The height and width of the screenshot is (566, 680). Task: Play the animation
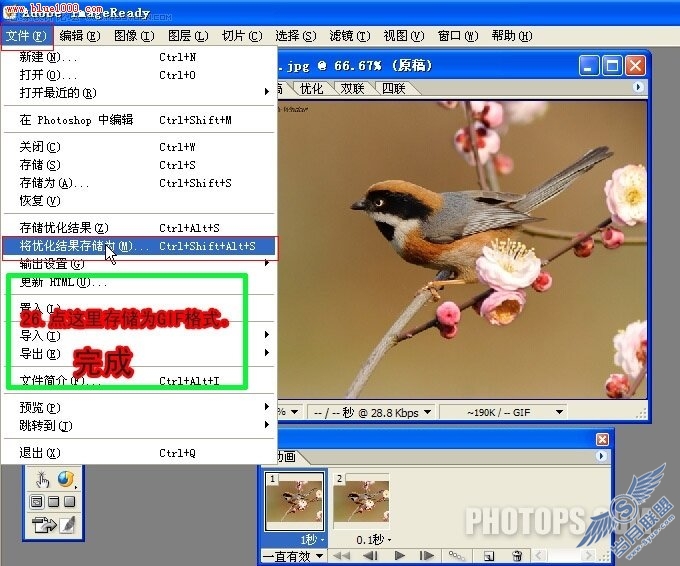coord(399,555)
